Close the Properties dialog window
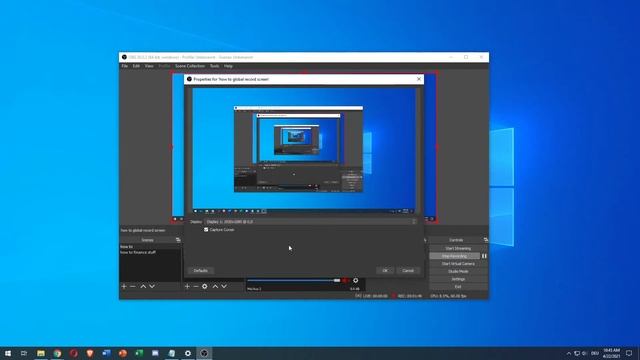The image size is (640, 360). pos(419,79)
